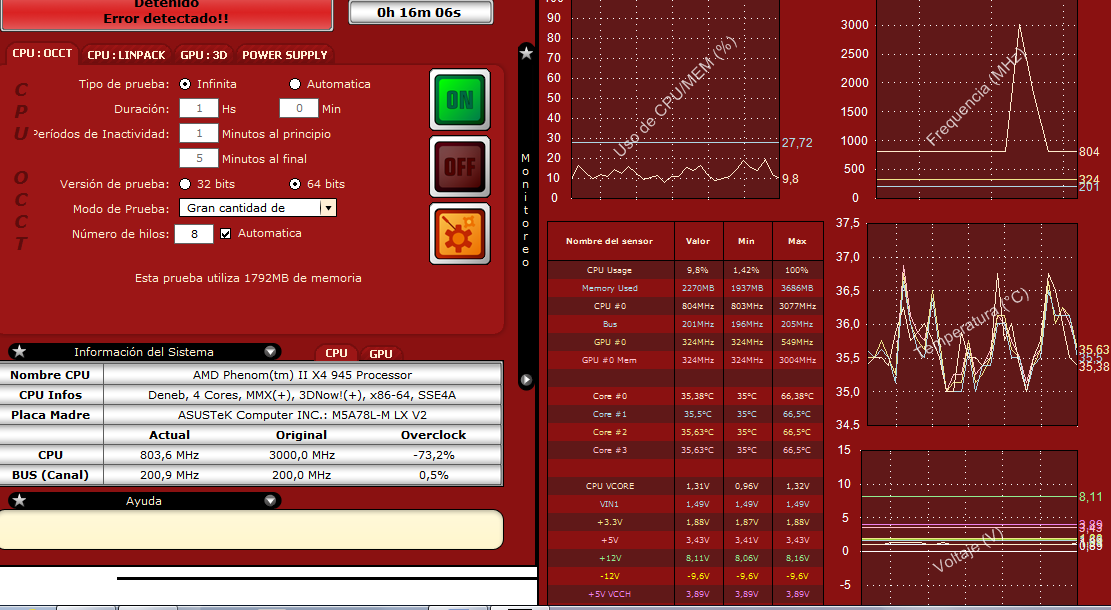Choose the 64 bits test version
This screenshot has width=1111, height=610.
click(x=295, y=183)
